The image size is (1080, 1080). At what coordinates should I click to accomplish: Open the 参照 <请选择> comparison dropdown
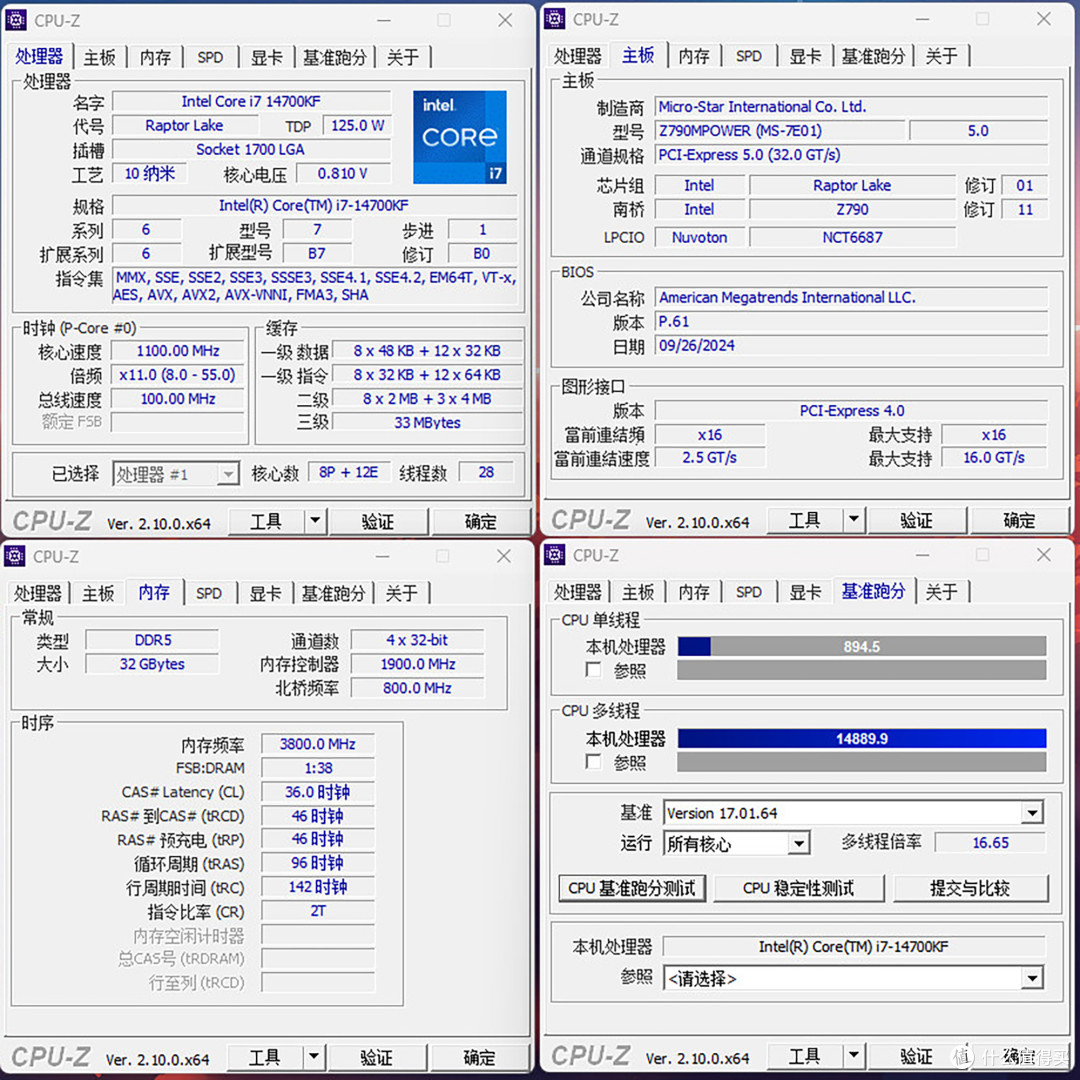[1033, 977]
